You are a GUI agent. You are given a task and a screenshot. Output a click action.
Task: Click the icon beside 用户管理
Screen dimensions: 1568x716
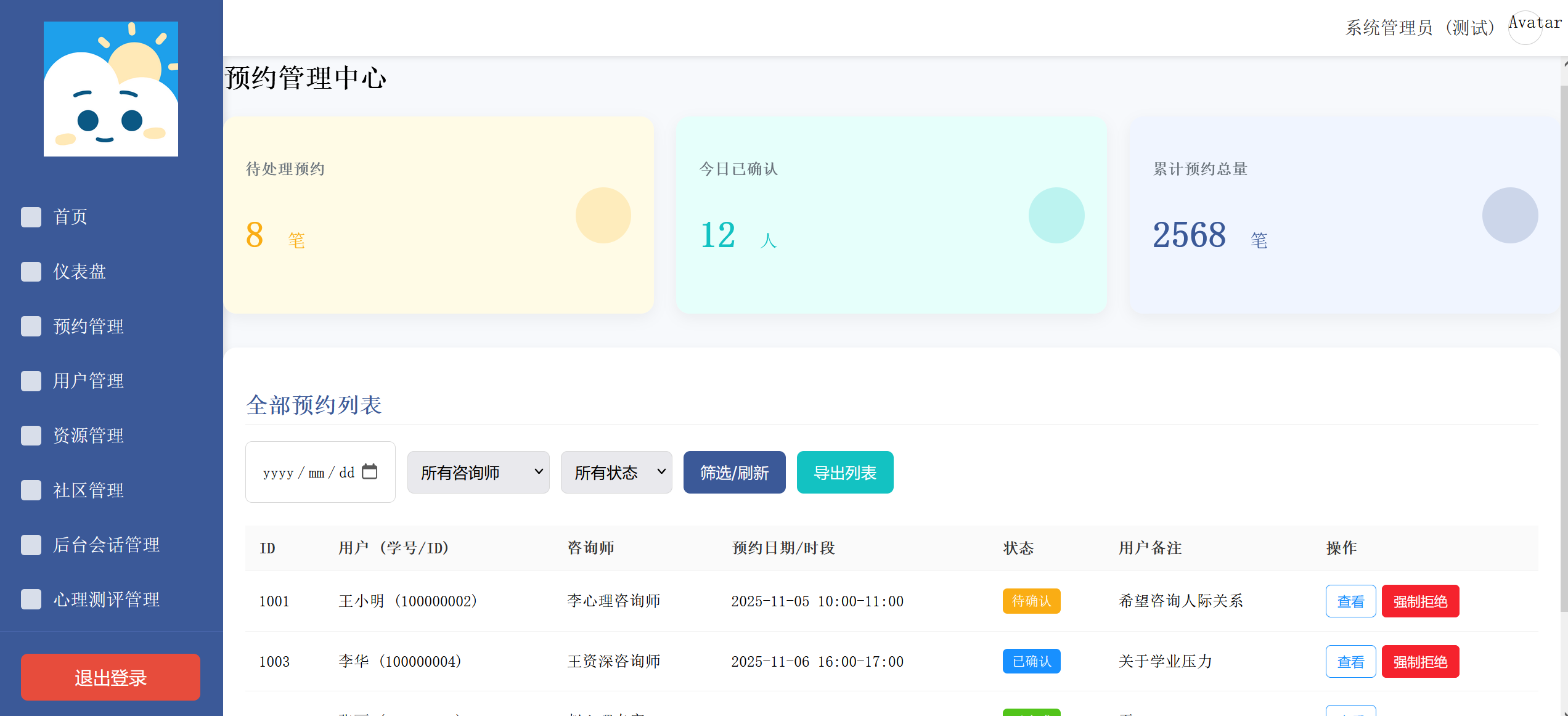(31, 381)
